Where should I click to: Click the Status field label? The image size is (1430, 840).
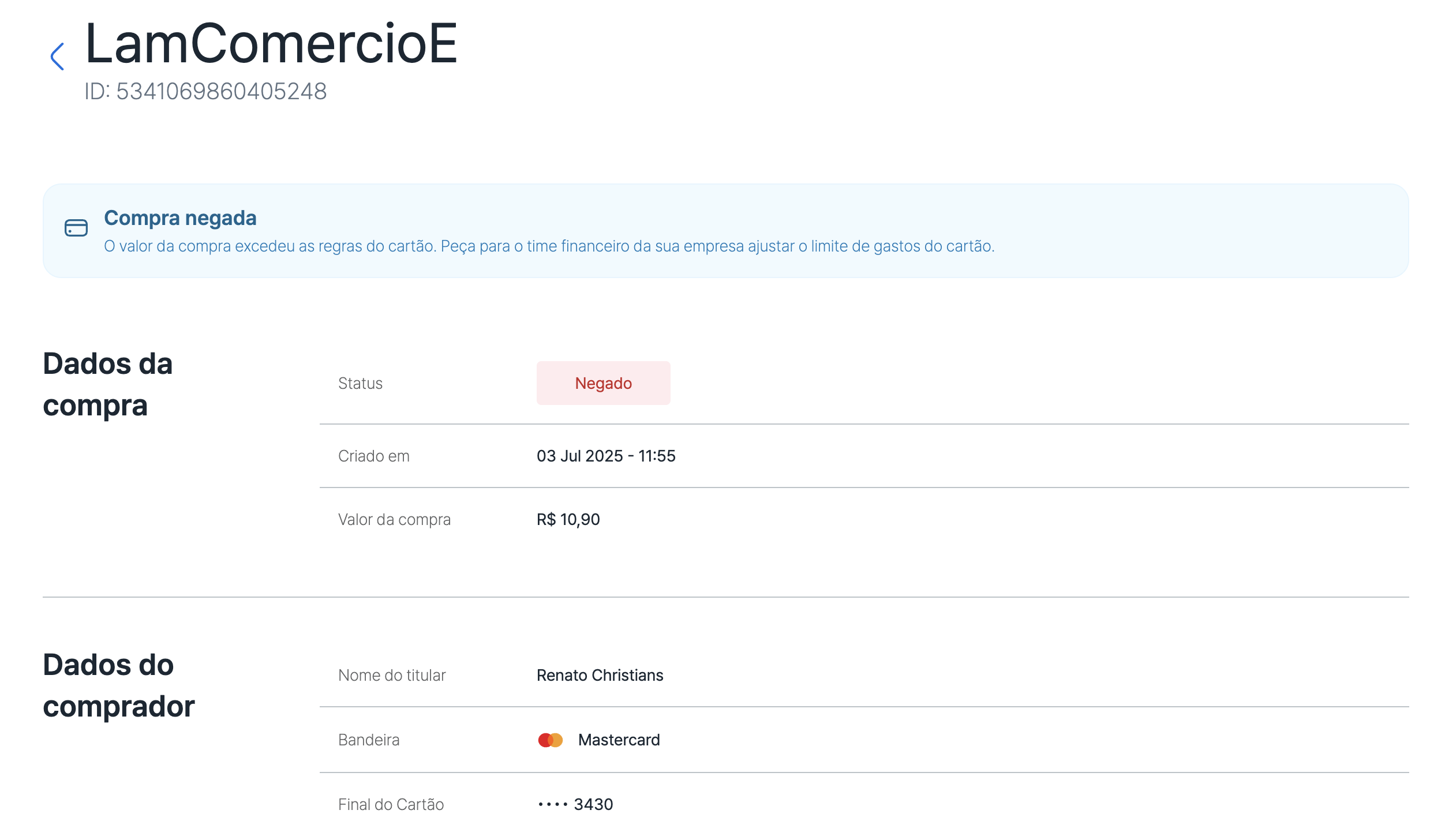click(360, 383)
